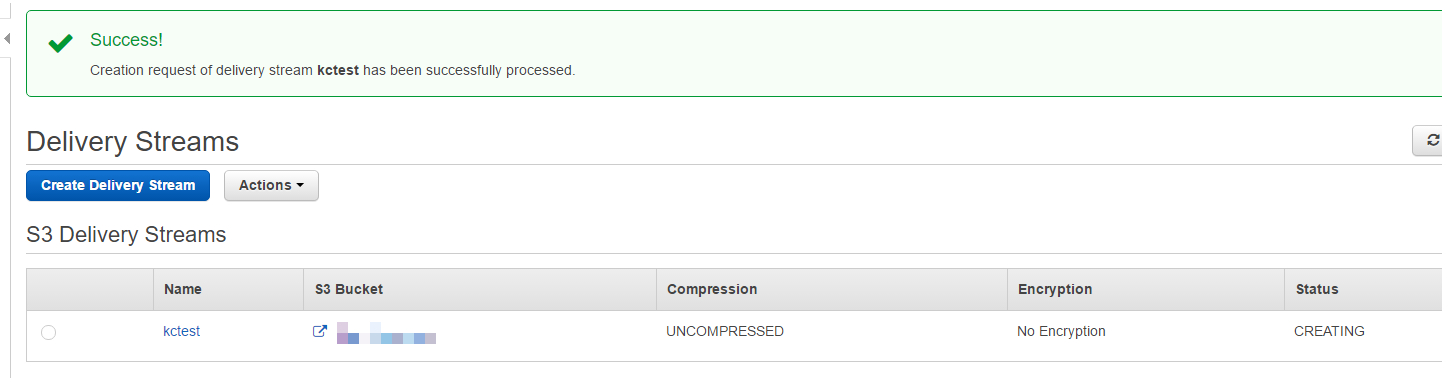Image resolution: width=1442 pixels, height=378 pixels.
Task: Open the kctest delivery stream link
Action: pyautogui.click(x=182, y=331)
